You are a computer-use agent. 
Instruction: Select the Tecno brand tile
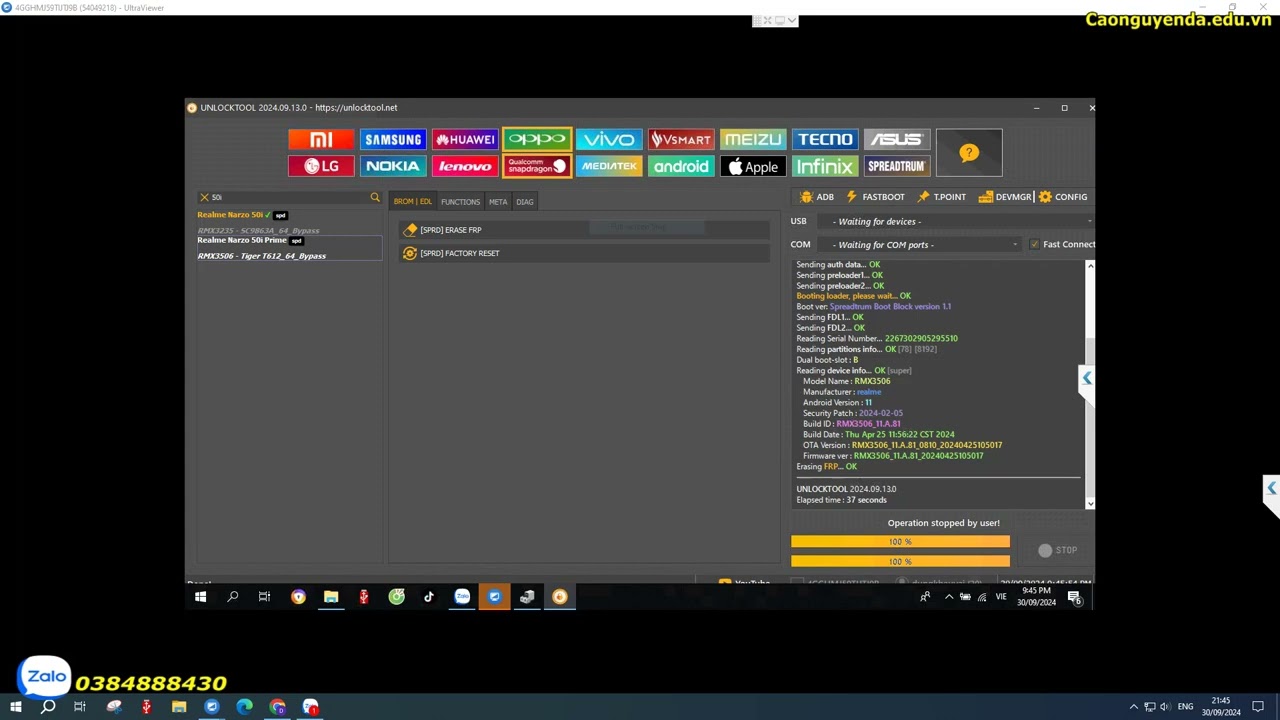825,139
